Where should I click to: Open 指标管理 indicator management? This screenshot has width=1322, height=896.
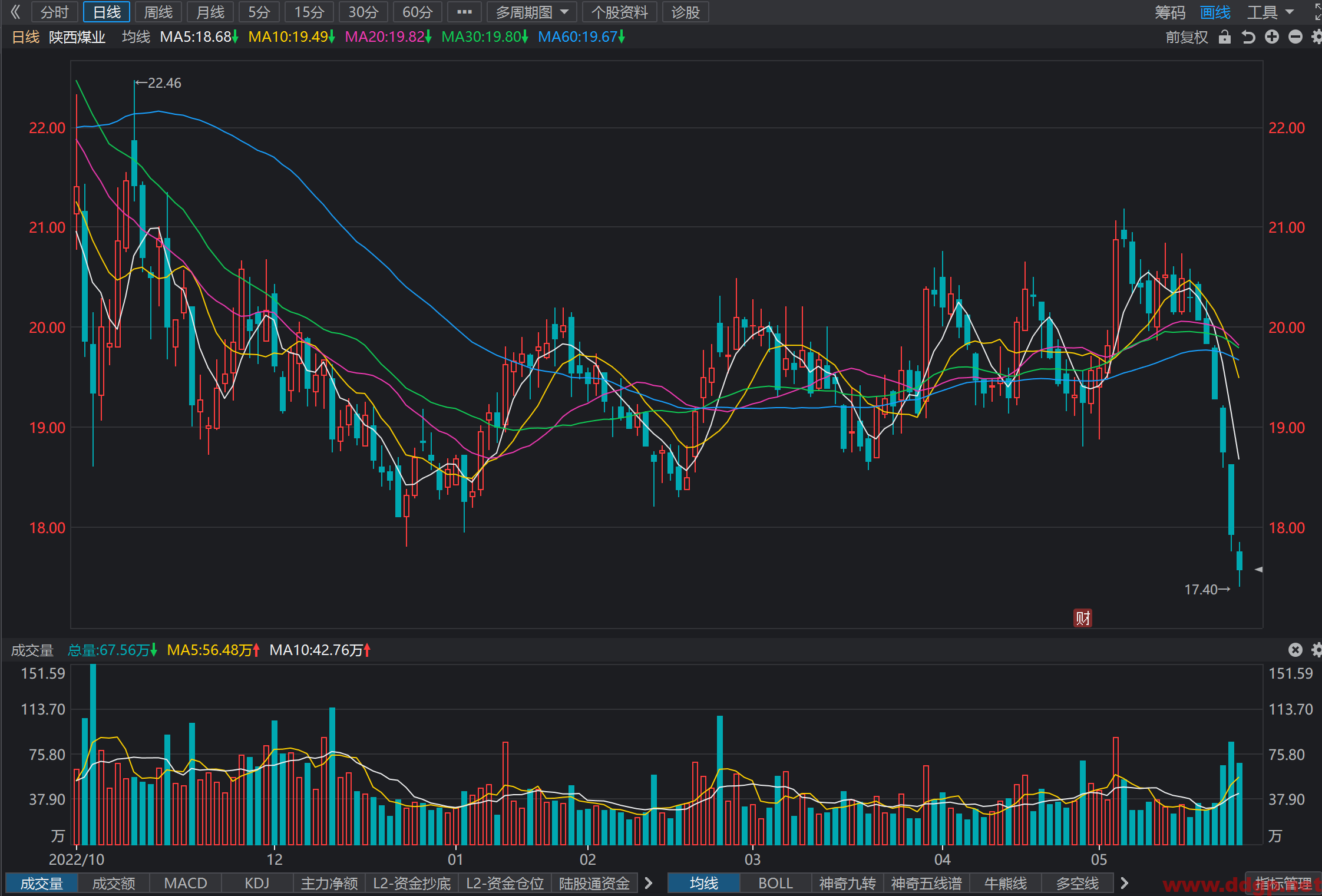tap(1284, 884)
